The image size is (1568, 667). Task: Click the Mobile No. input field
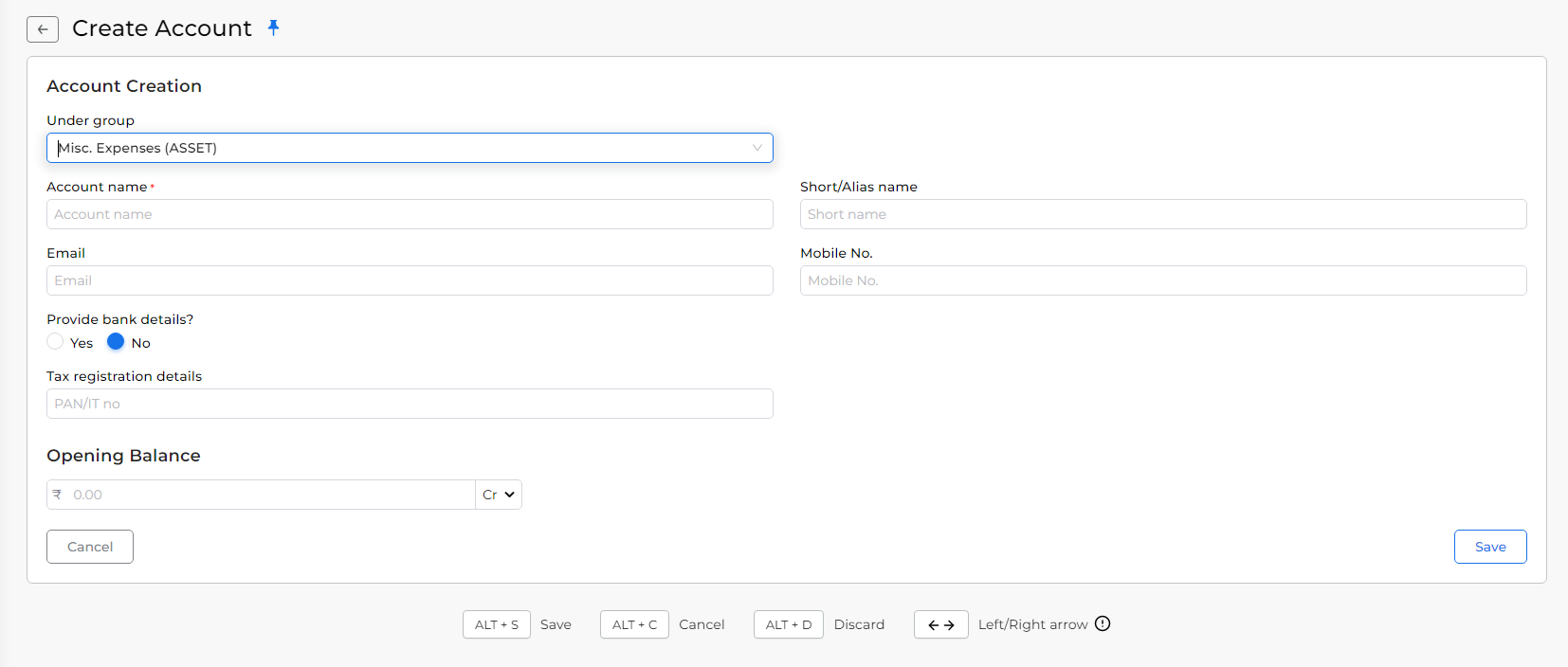click(x=1162, y=280)
